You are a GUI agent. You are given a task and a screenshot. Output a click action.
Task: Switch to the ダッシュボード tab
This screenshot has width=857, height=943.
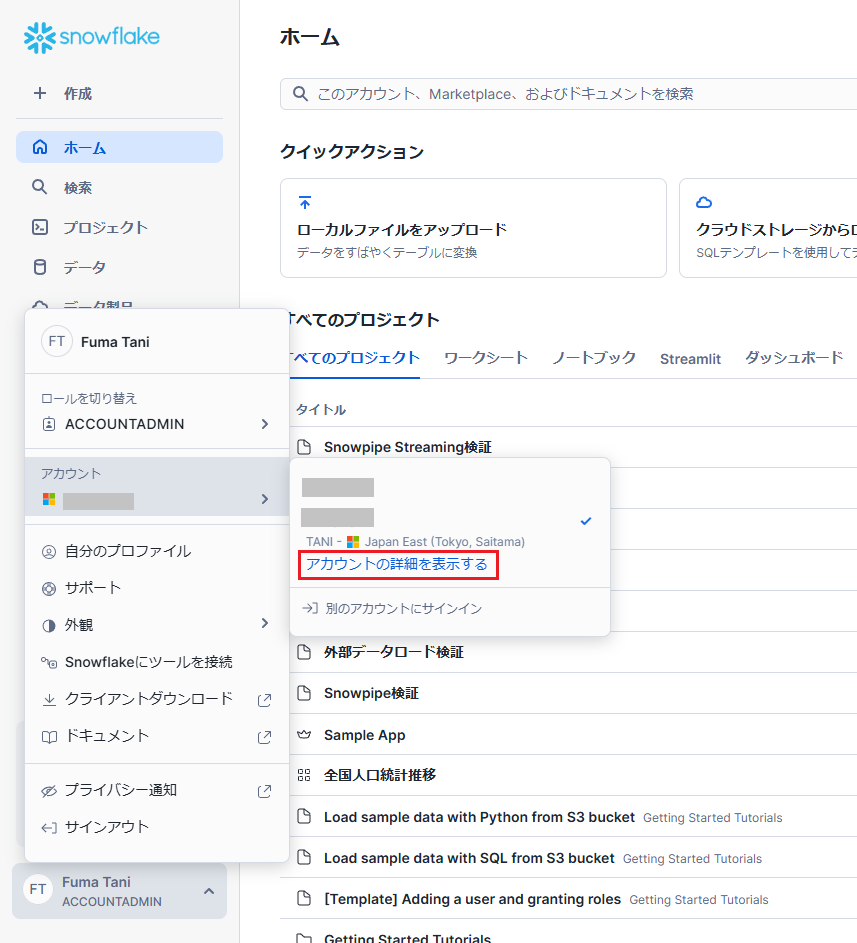click(794, 358)
